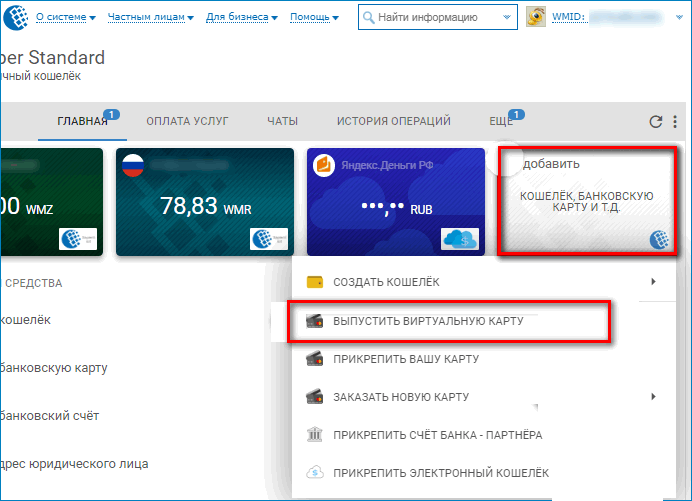Choose 'Прикрепить электронный кошелёк'

pyautogui.click(x=484, y=473)
